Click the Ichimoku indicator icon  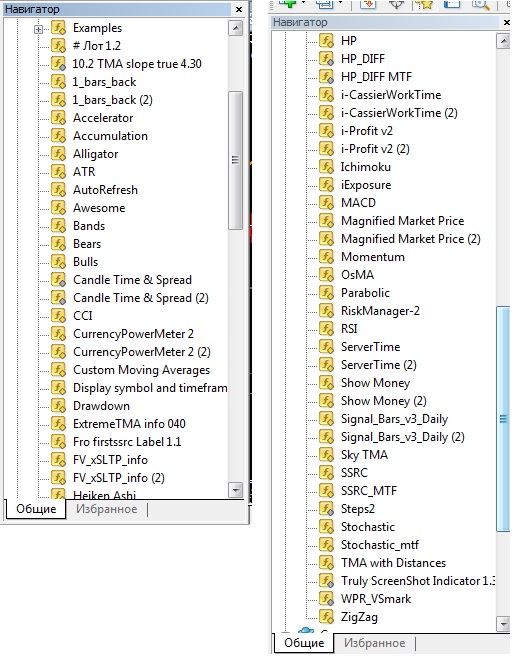(x=326, y=167)
